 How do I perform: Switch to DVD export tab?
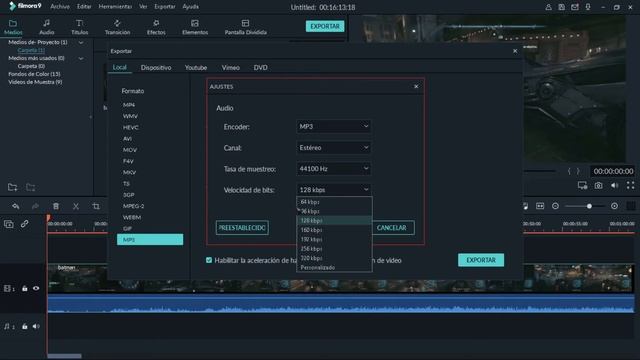pyautogui.click(x=260, y=68)
